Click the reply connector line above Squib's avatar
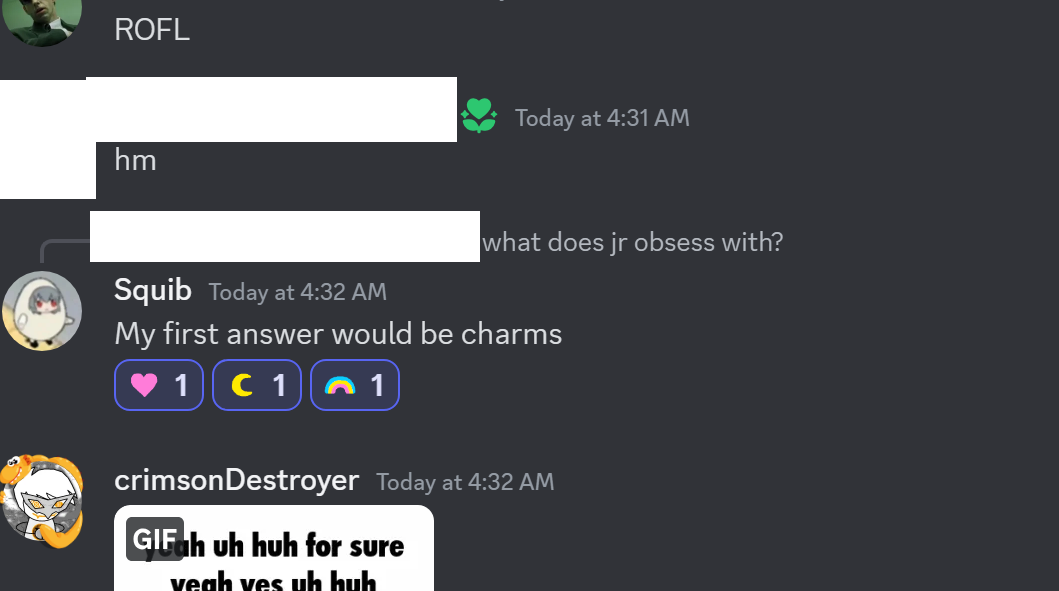Viewport: 1059px width, 591px height. [x=64, y=250]
